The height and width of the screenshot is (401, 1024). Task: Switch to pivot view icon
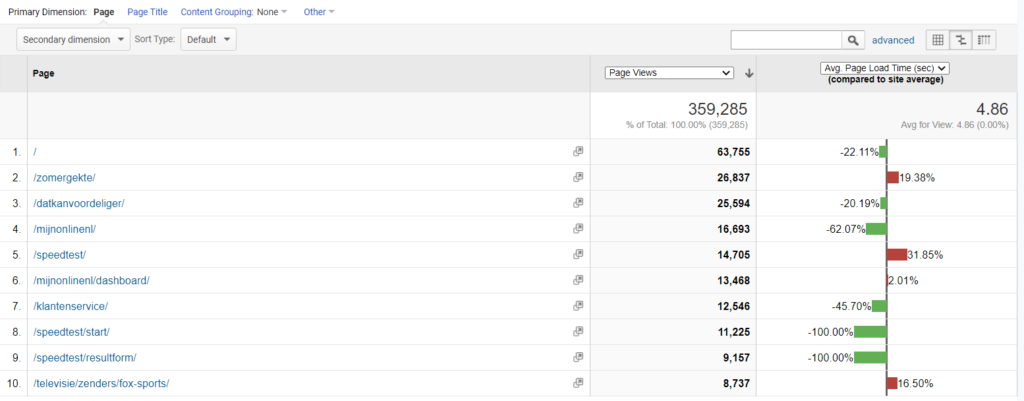point(985,40)
